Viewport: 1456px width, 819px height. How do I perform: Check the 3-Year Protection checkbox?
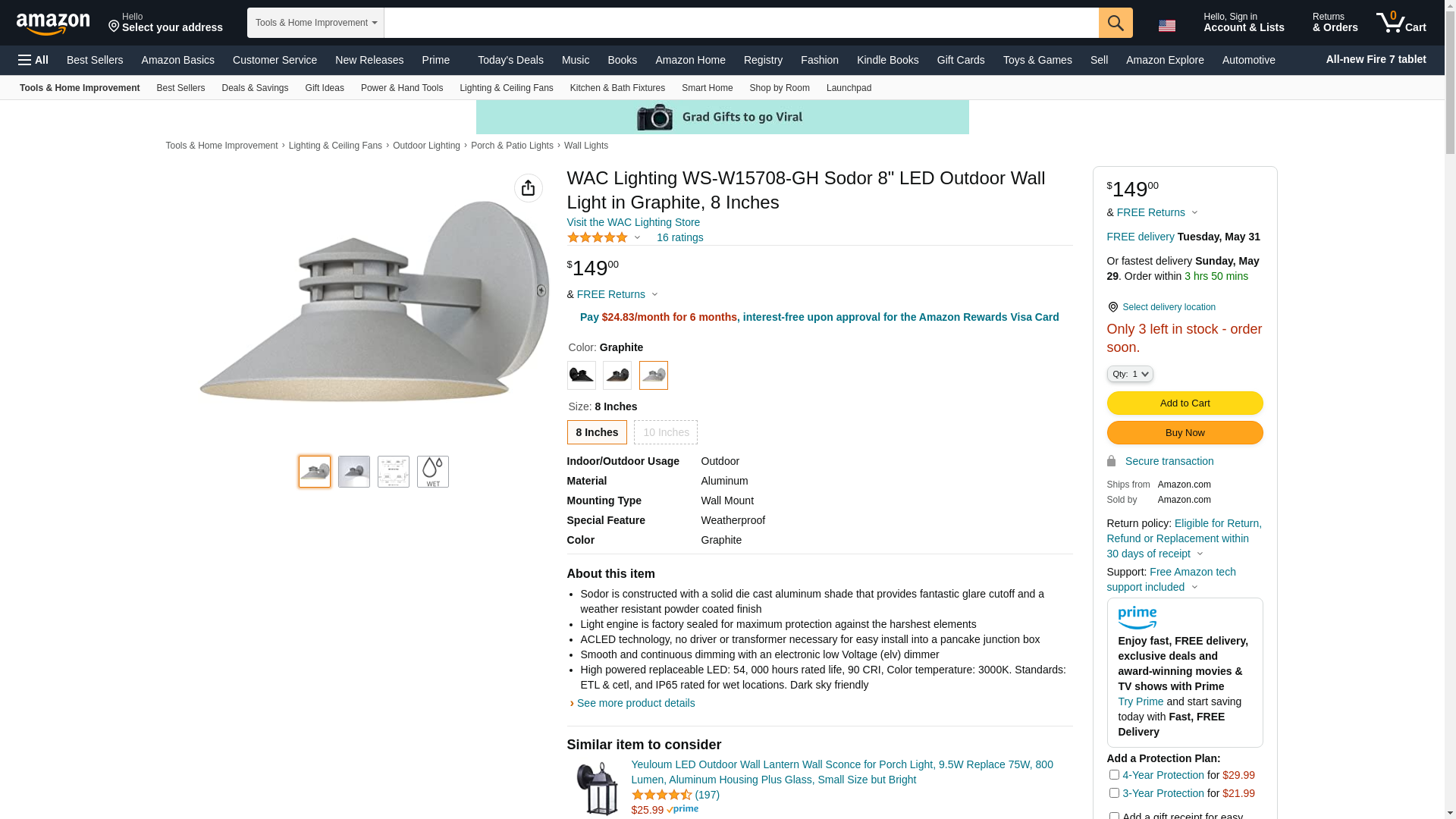pyautogui.click(x=1113, y=793)
